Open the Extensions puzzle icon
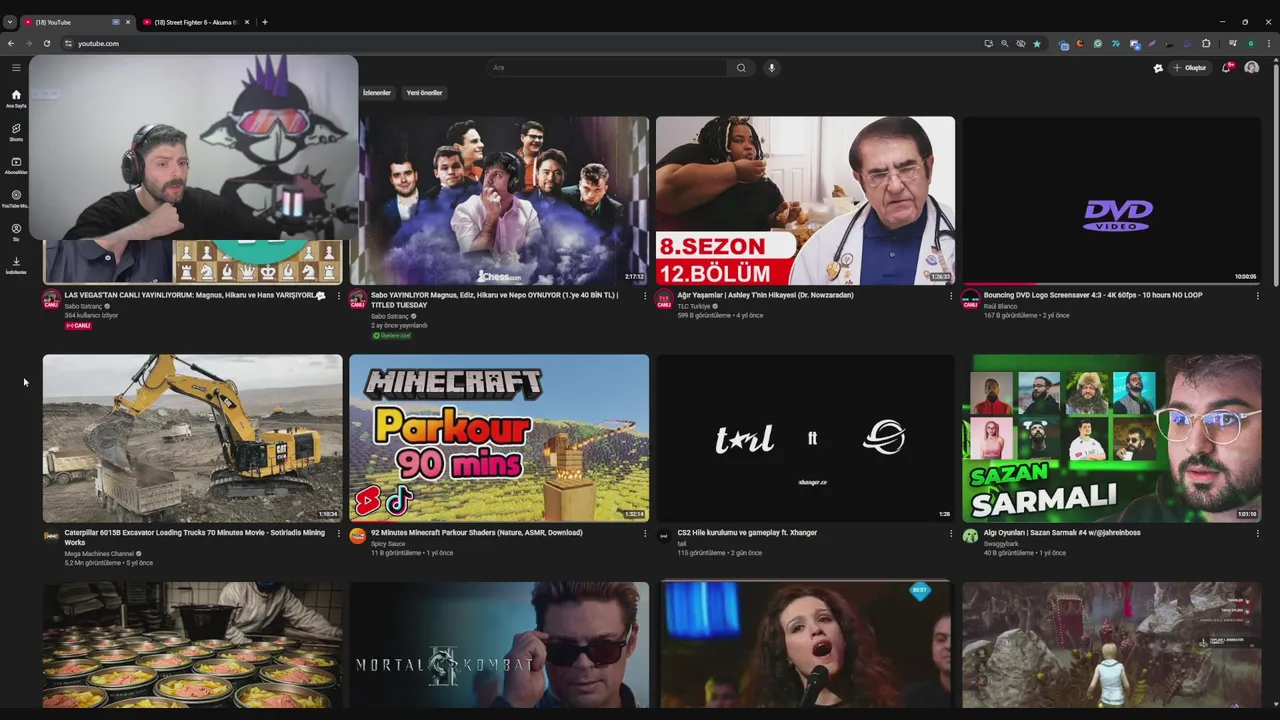 pos(1206,43)
